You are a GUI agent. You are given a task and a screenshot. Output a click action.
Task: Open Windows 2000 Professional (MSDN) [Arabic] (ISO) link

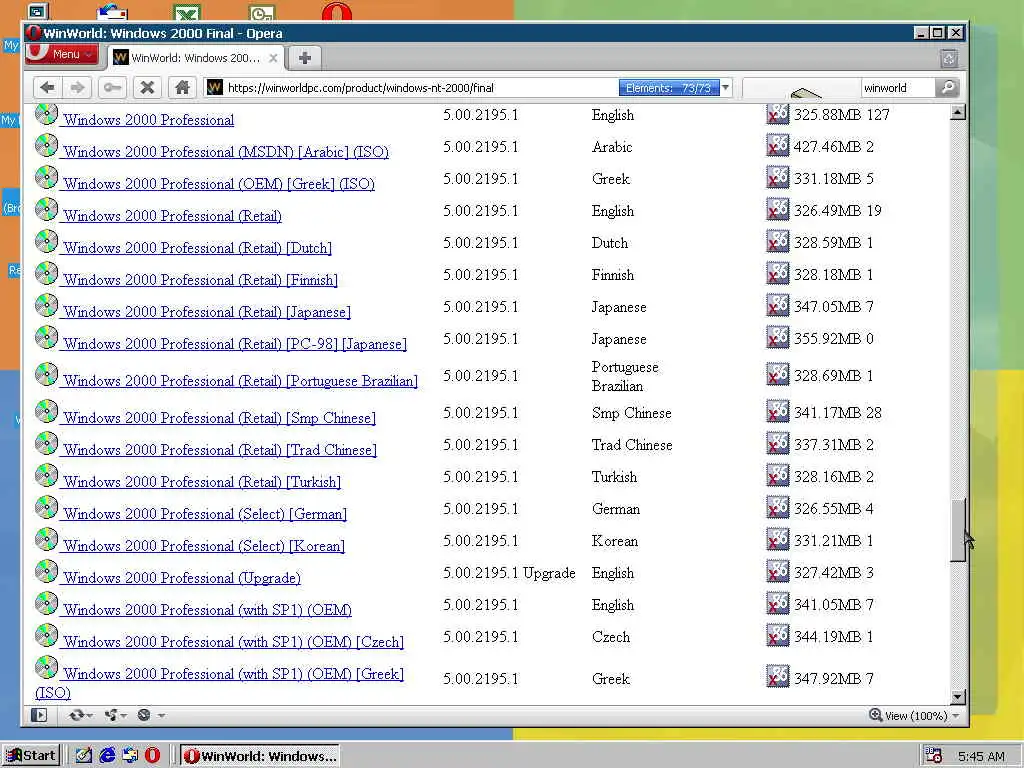coord(226,152)
